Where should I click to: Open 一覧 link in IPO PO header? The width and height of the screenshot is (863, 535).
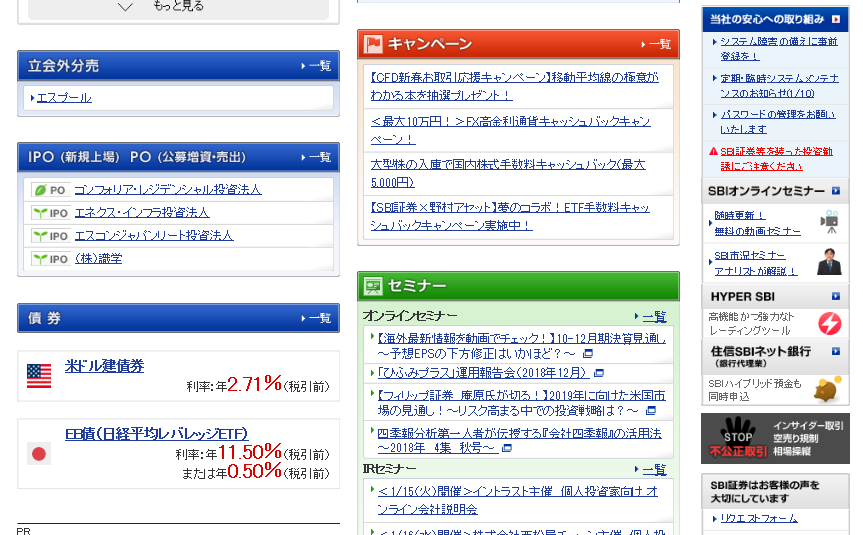pyautogui.click(x=316, y=157)
